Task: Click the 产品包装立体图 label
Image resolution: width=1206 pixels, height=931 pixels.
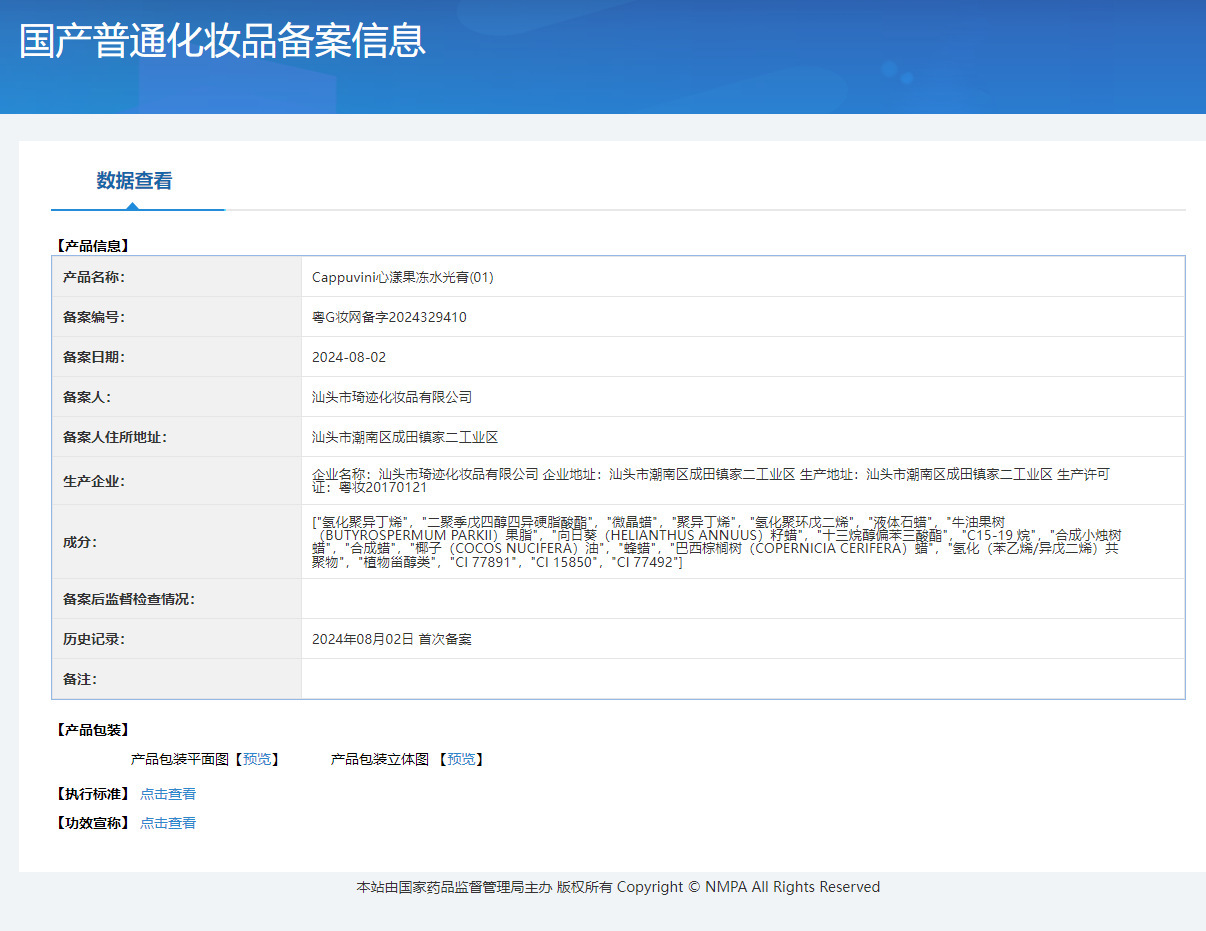Action: click(380, 760)
